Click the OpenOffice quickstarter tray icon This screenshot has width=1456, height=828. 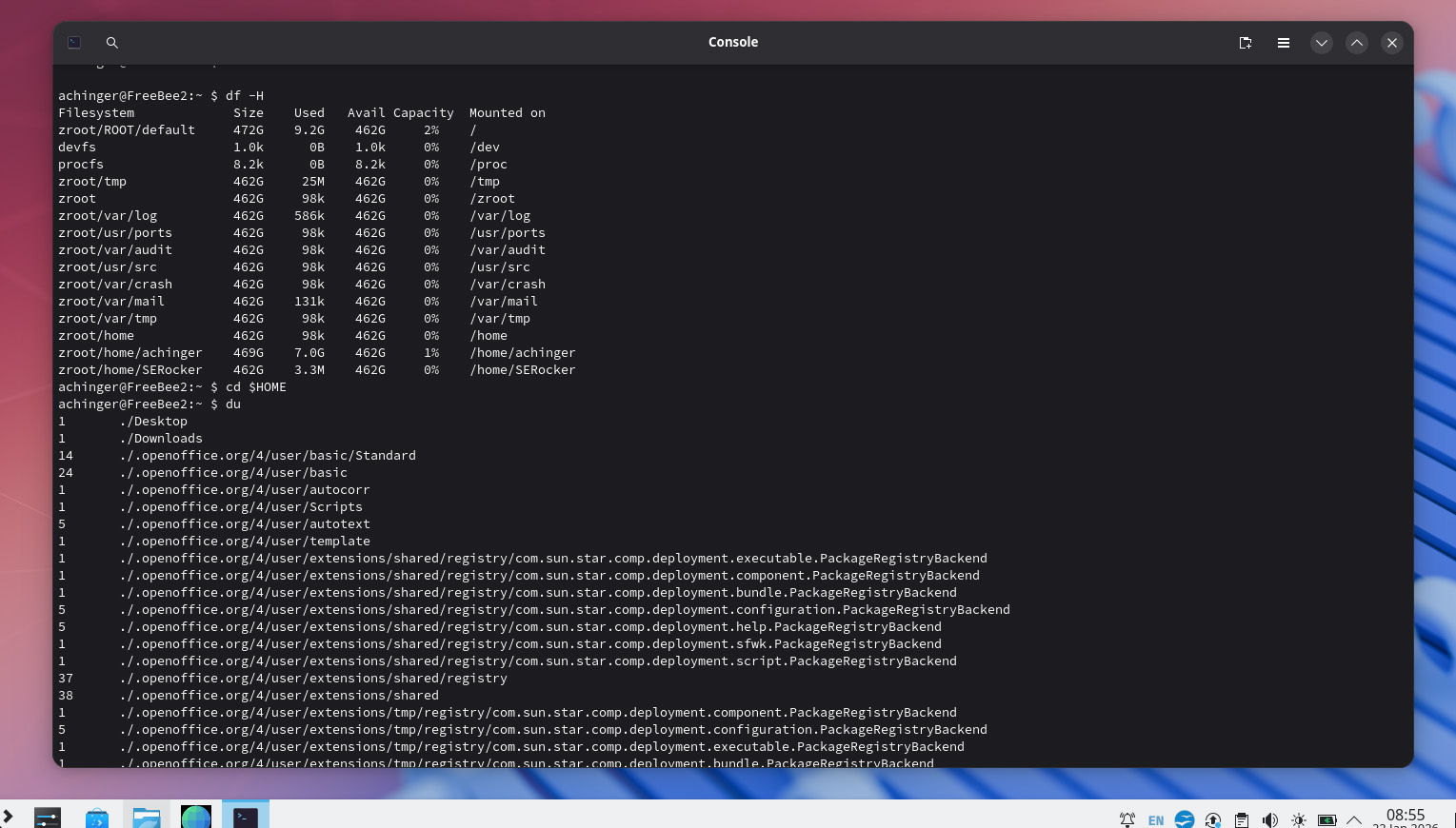[1185, 819]
